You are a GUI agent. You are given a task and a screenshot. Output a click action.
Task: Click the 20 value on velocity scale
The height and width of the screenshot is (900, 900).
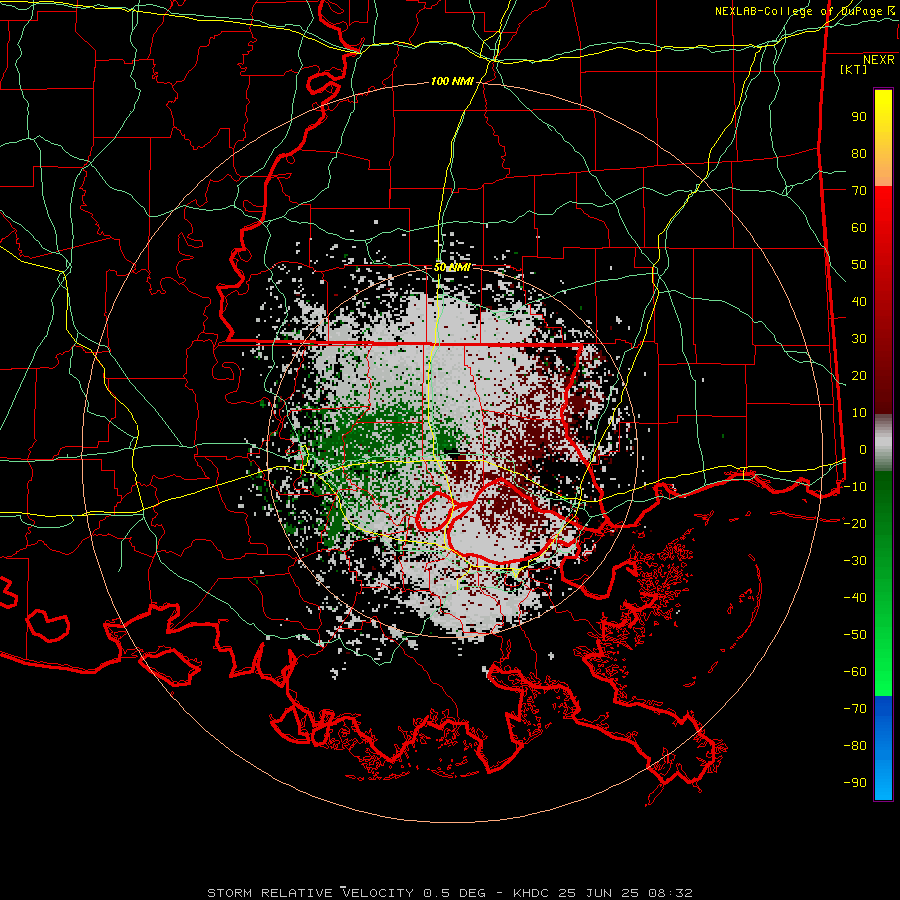click(859, 375)
